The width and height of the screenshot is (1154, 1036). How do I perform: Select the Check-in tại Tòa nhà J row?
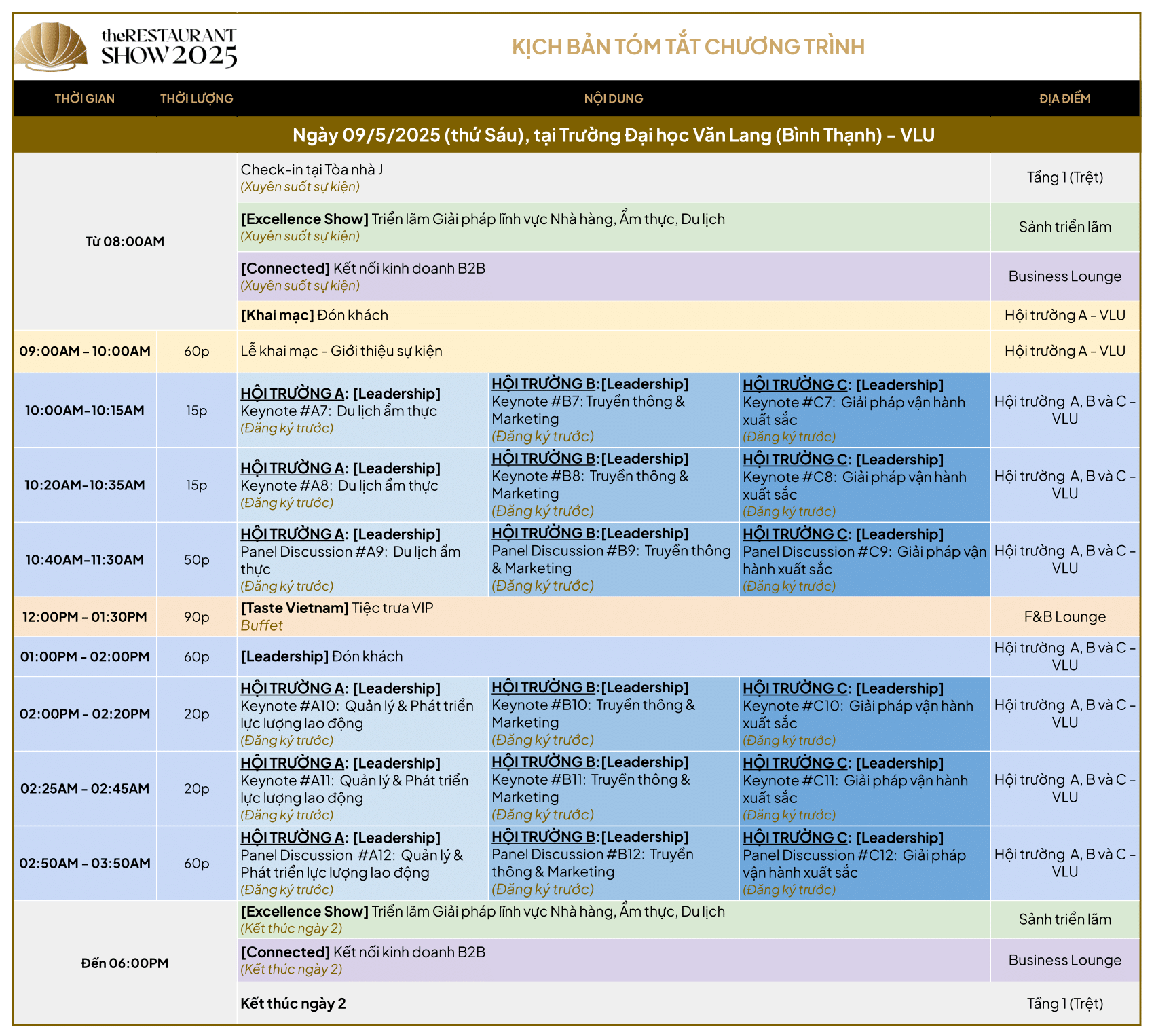(x=312, y=170)
